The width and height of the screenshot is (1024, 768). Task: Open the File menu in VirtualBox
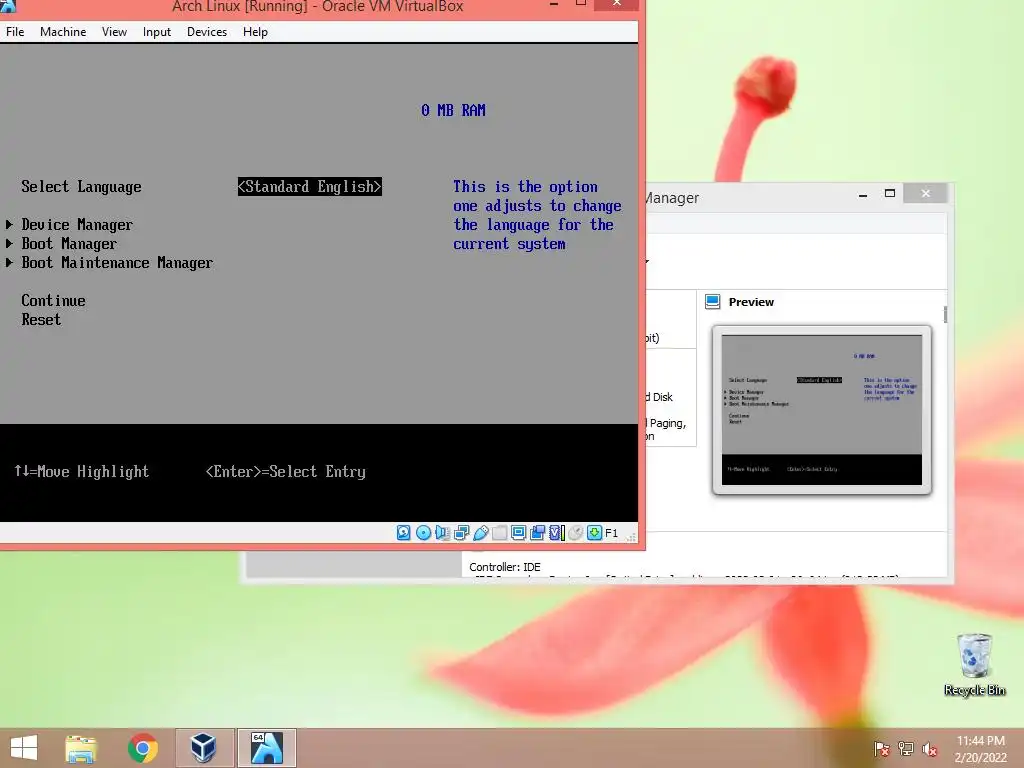tap(15, 31)
